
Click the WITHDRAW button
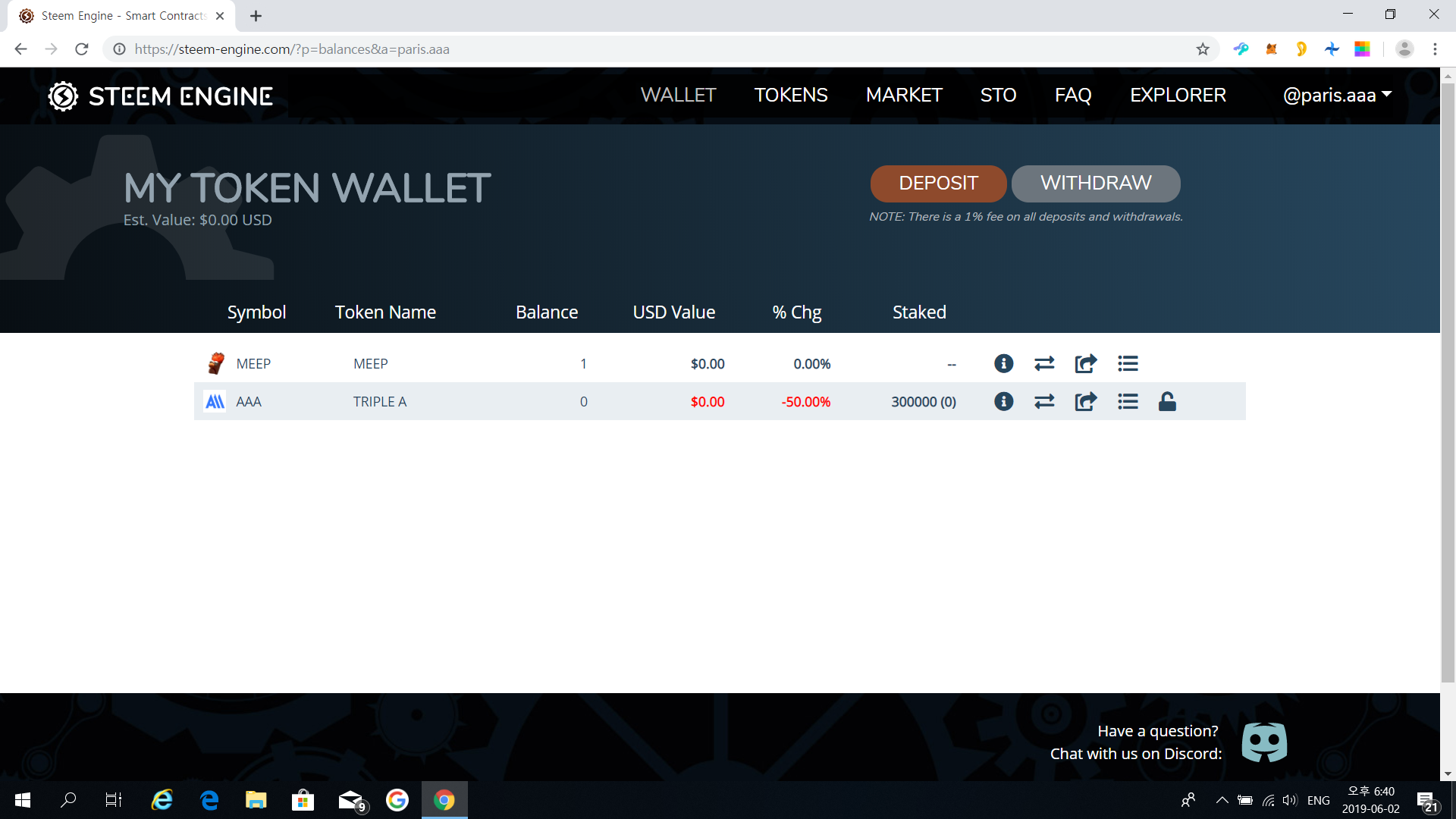[1096, 184]
